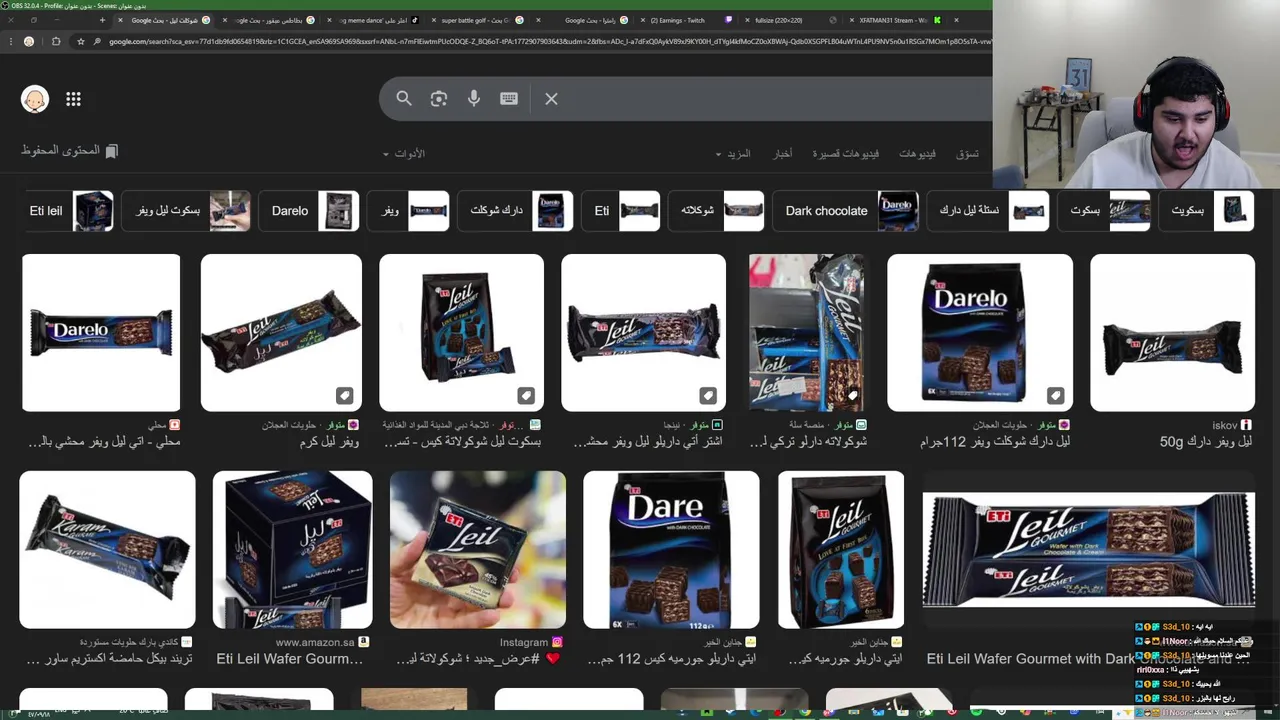The image size is (1280, 720).
Task: Switch to فيديوهات قصيرة short videos tab
Action: click(846, 154)
